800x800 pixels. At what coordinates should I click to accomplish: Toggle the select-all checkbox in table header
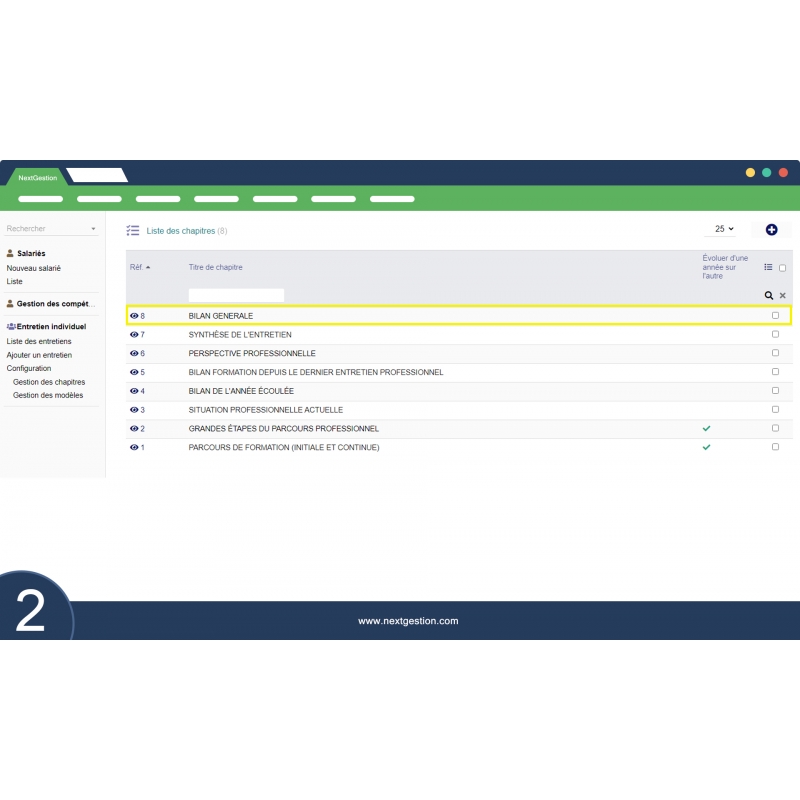782,267
